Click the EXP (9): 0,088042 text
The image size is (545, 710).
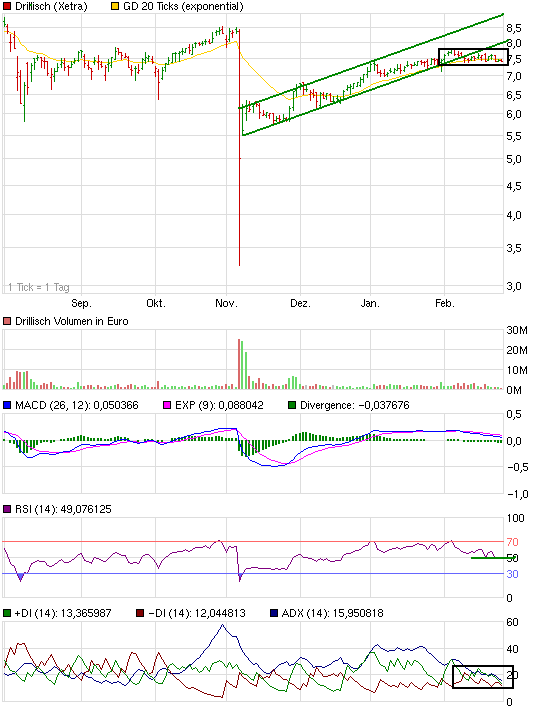219,405
